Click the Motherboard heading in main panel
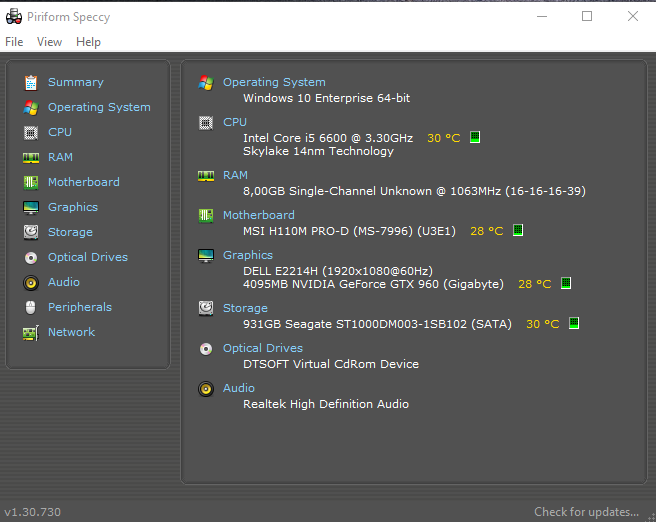Screen dimensions: 656x522 258,215
